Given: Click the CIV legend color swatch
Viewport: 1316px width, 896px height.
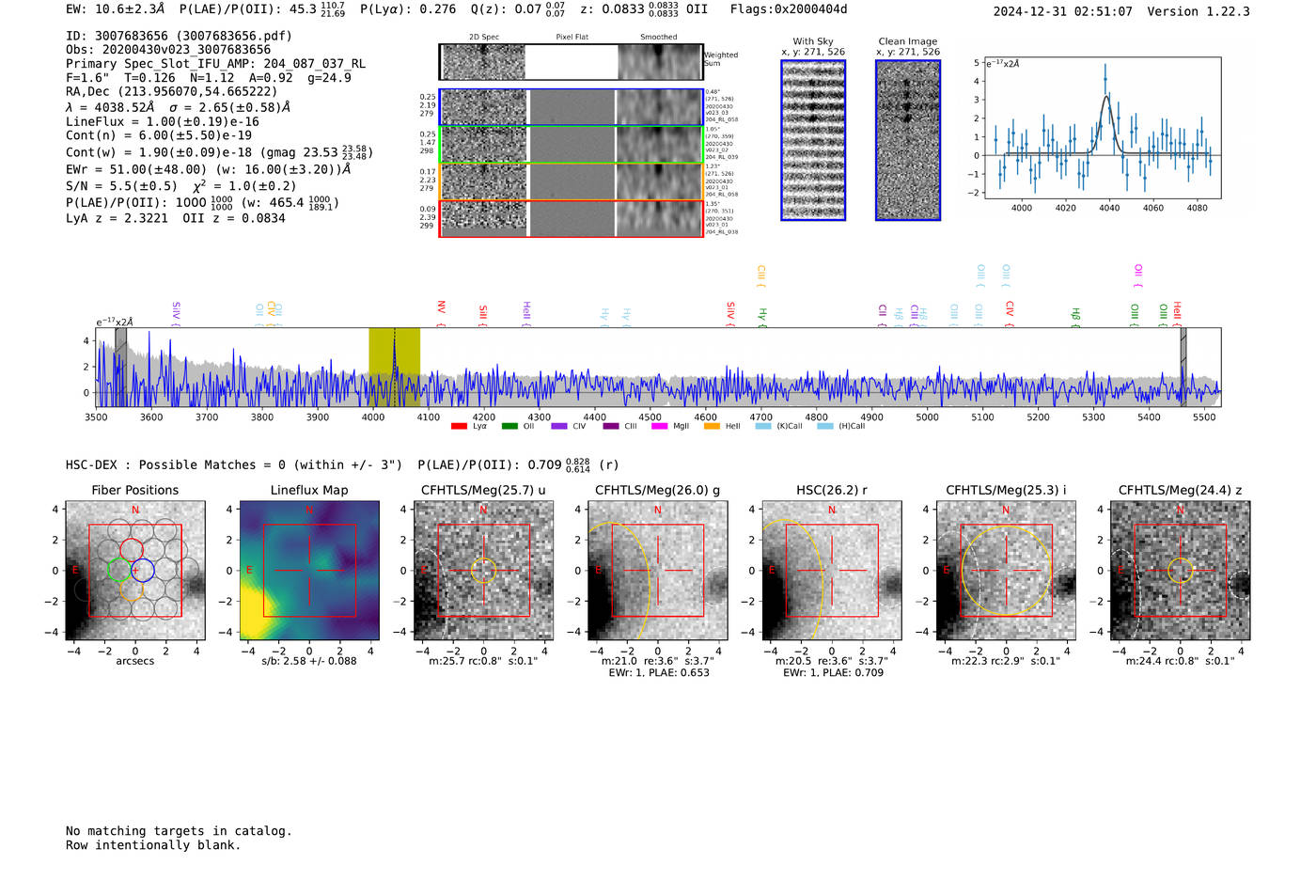Looking at the screenshot, I should (559, 427).
